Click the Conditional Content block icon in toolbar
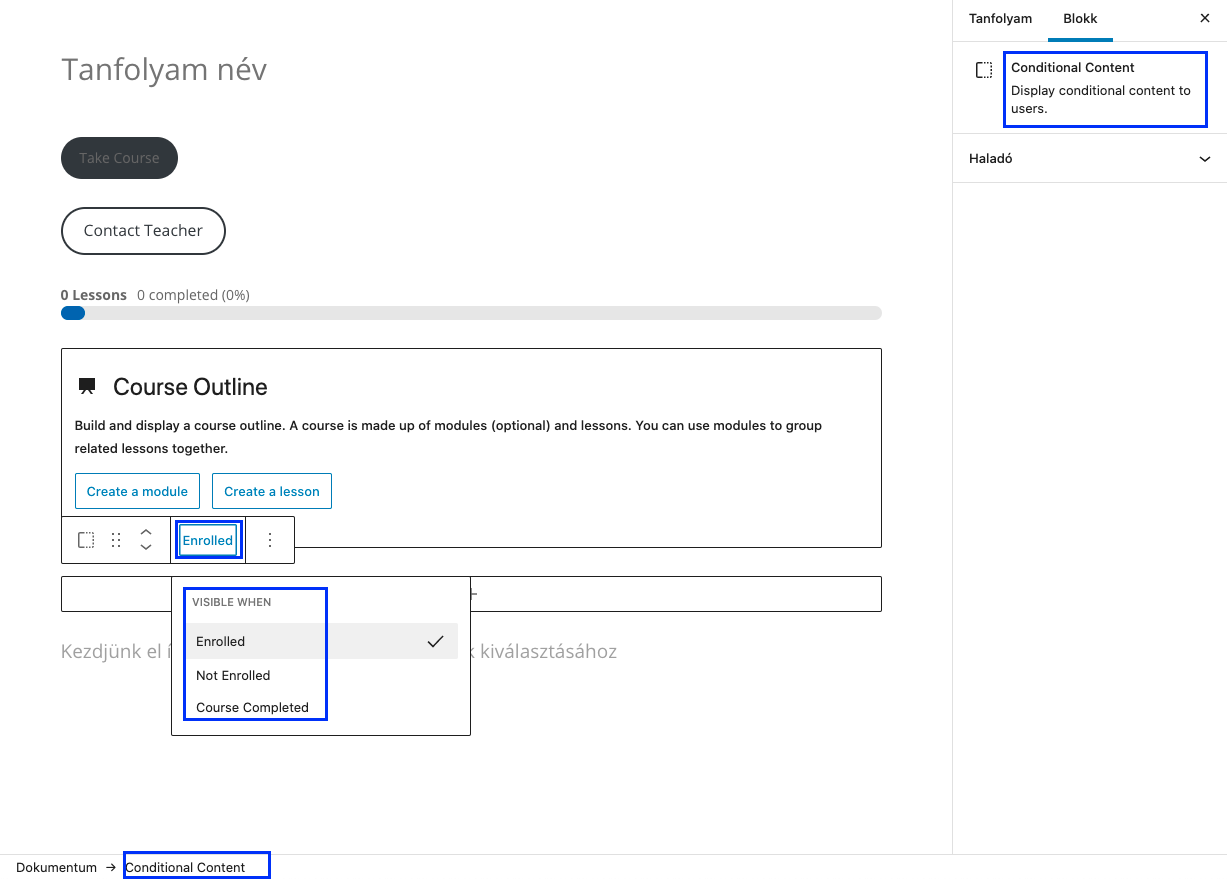The image size is (1227, 879). [x=86, y=539]
